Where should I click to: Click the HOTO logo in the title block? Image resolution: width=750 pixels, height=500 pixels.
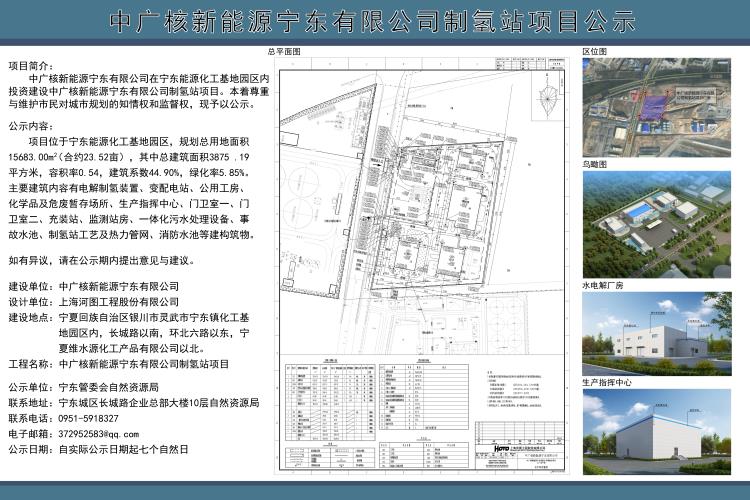(501, 448)
